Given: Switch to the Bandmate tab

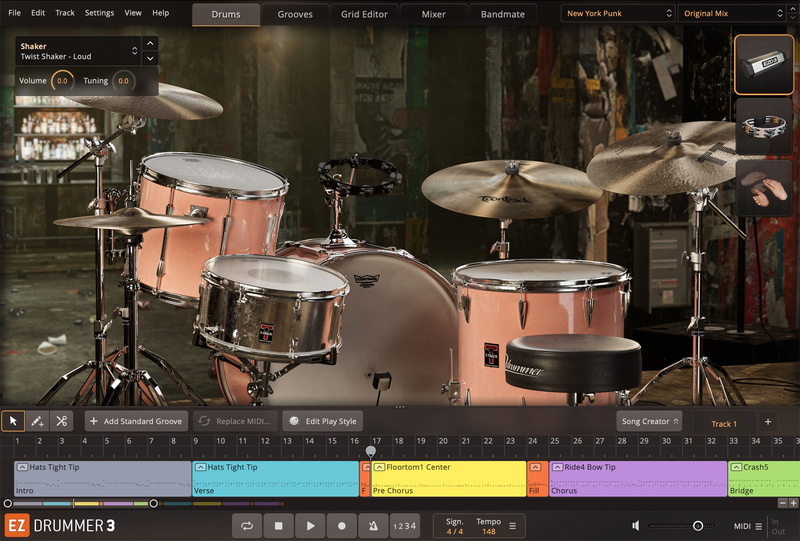Looking at the screenshot, I should click(503, 14).
